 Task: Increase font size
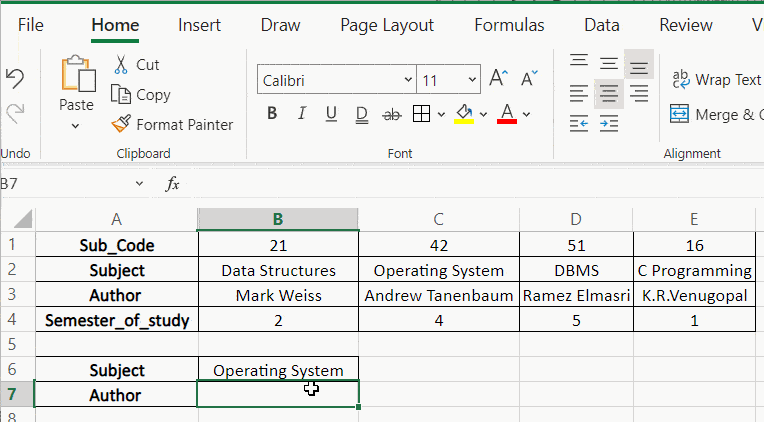click(498, 78)
